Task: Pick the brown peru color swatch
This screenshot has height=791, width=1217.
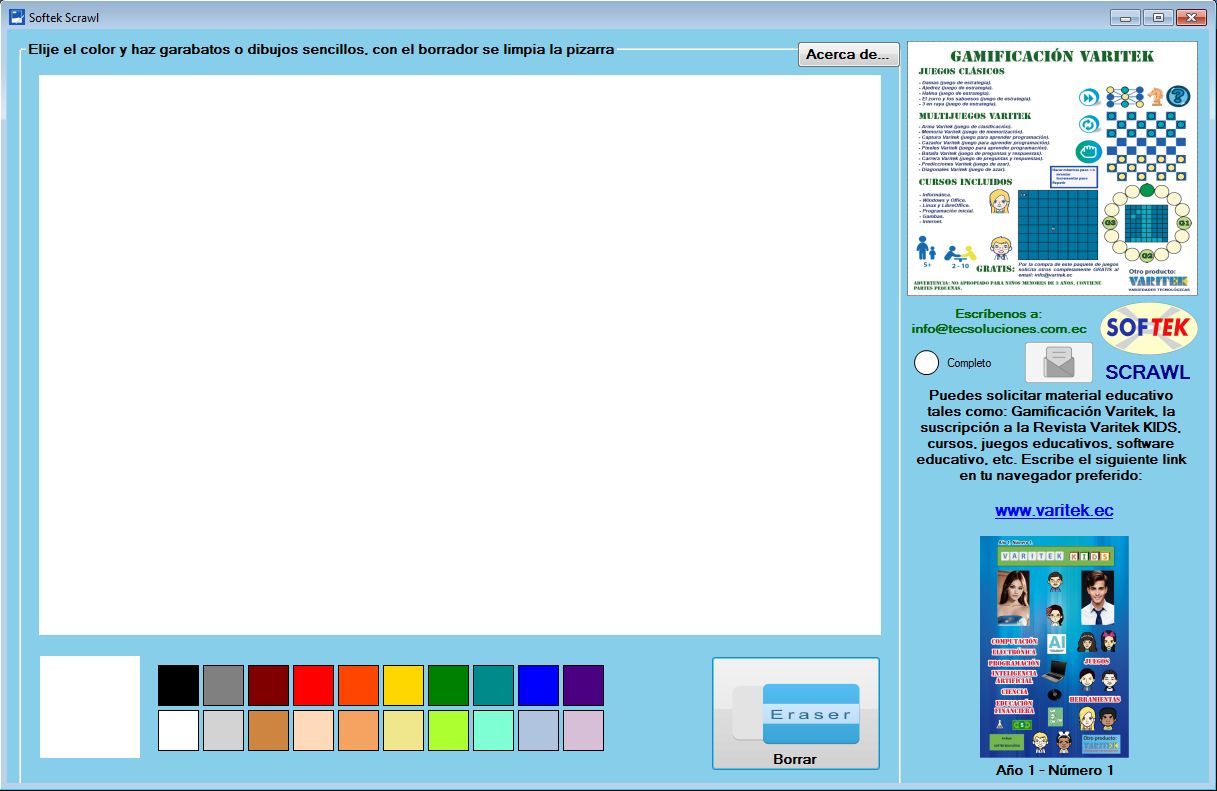Action: 268,730
